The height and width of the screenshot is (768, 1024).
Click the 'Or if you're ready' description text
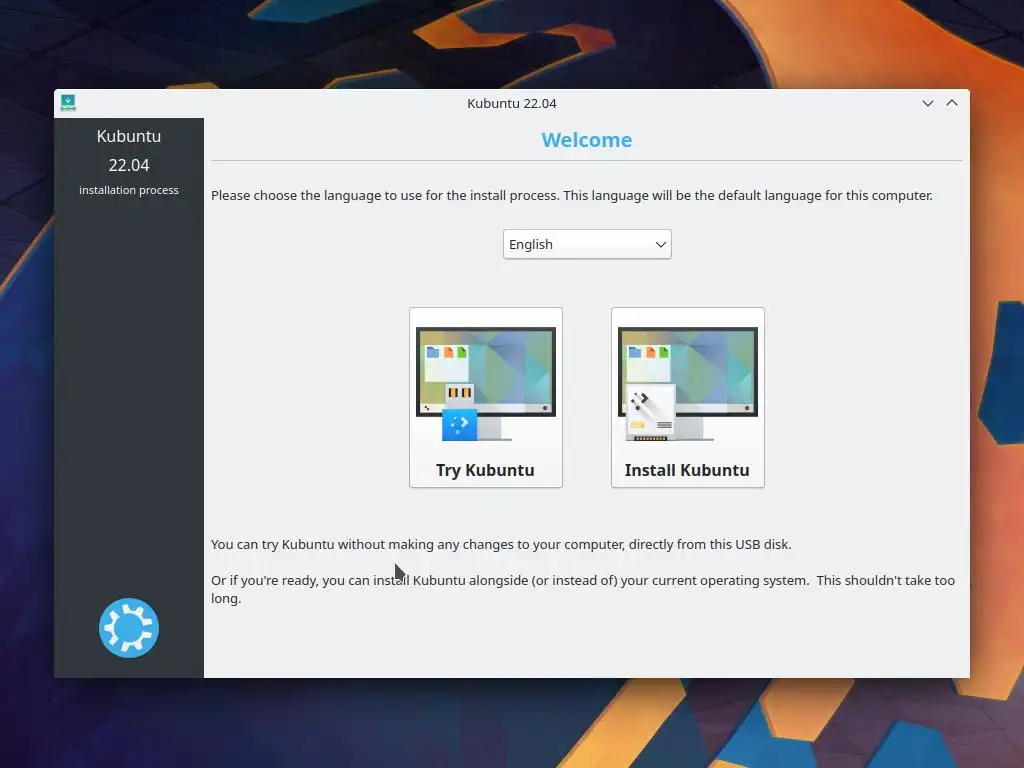click(583, 589)
